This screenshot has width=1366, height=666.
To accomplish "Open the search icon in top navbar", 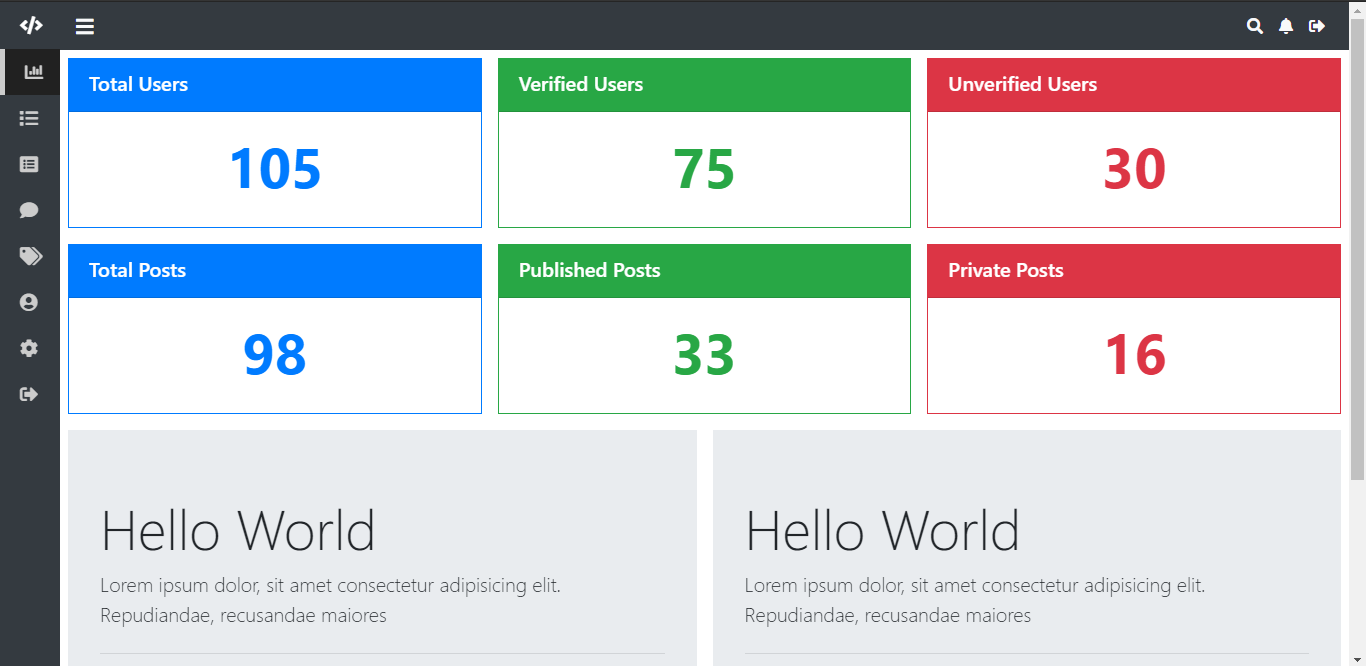I will [x=1254, y=26].
